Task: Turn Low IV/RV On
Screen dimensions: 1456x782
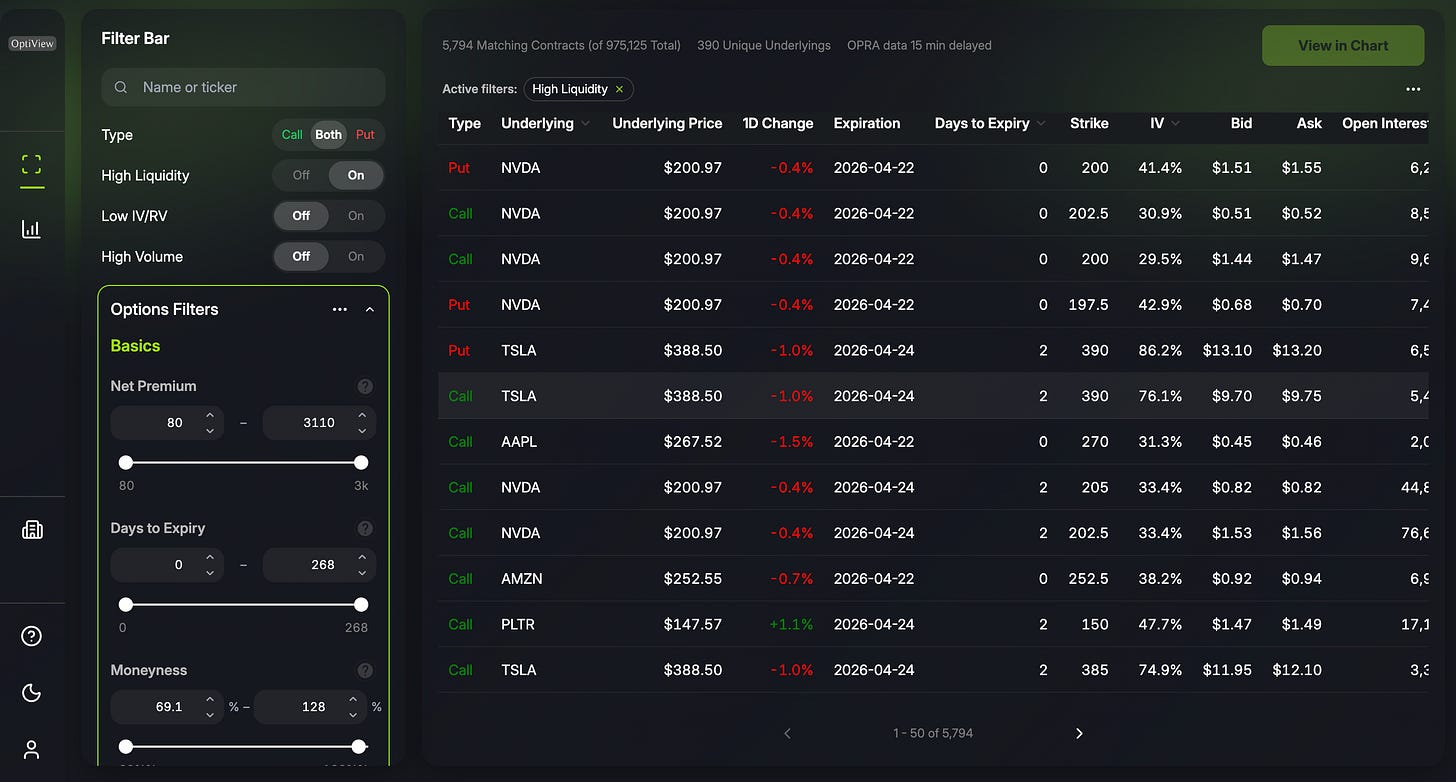Action: pyautogui.click(x=356, y=215)
